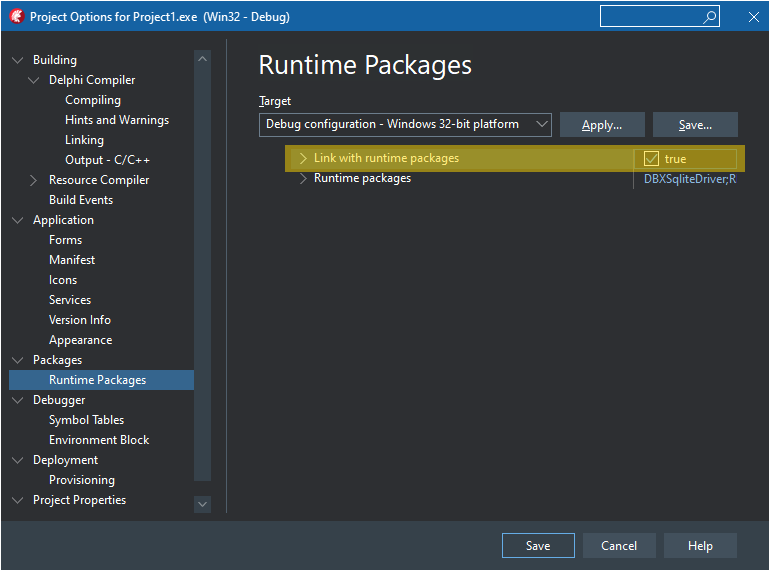
Task: Expand the Link with runtime packages row
Action: coord(303,158)
